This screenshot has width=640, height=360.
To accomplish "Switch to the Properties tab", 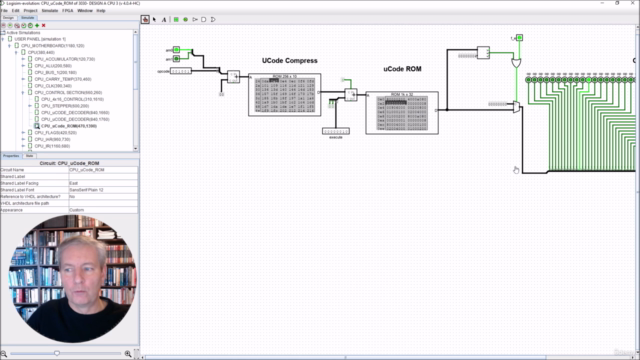I will [11, 156].
